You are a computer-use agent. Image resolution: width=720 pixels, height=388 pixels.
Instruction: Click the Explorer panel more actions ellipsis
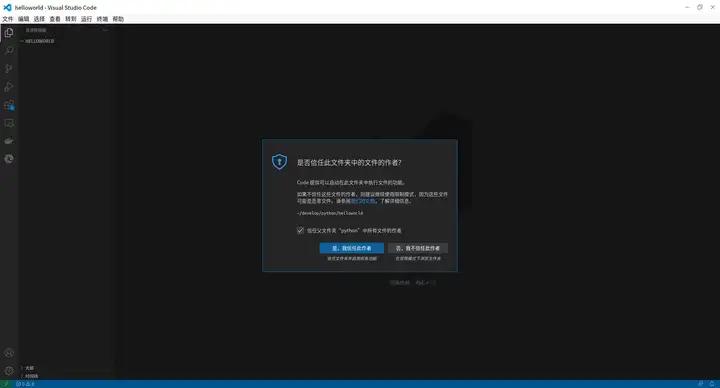105,30
